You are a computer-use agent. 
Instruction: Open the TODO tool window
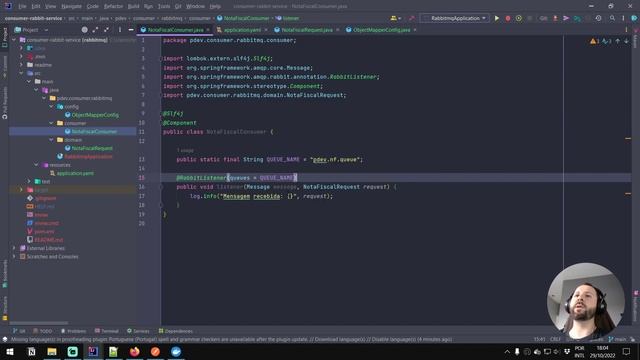click(x=42, y=331)
